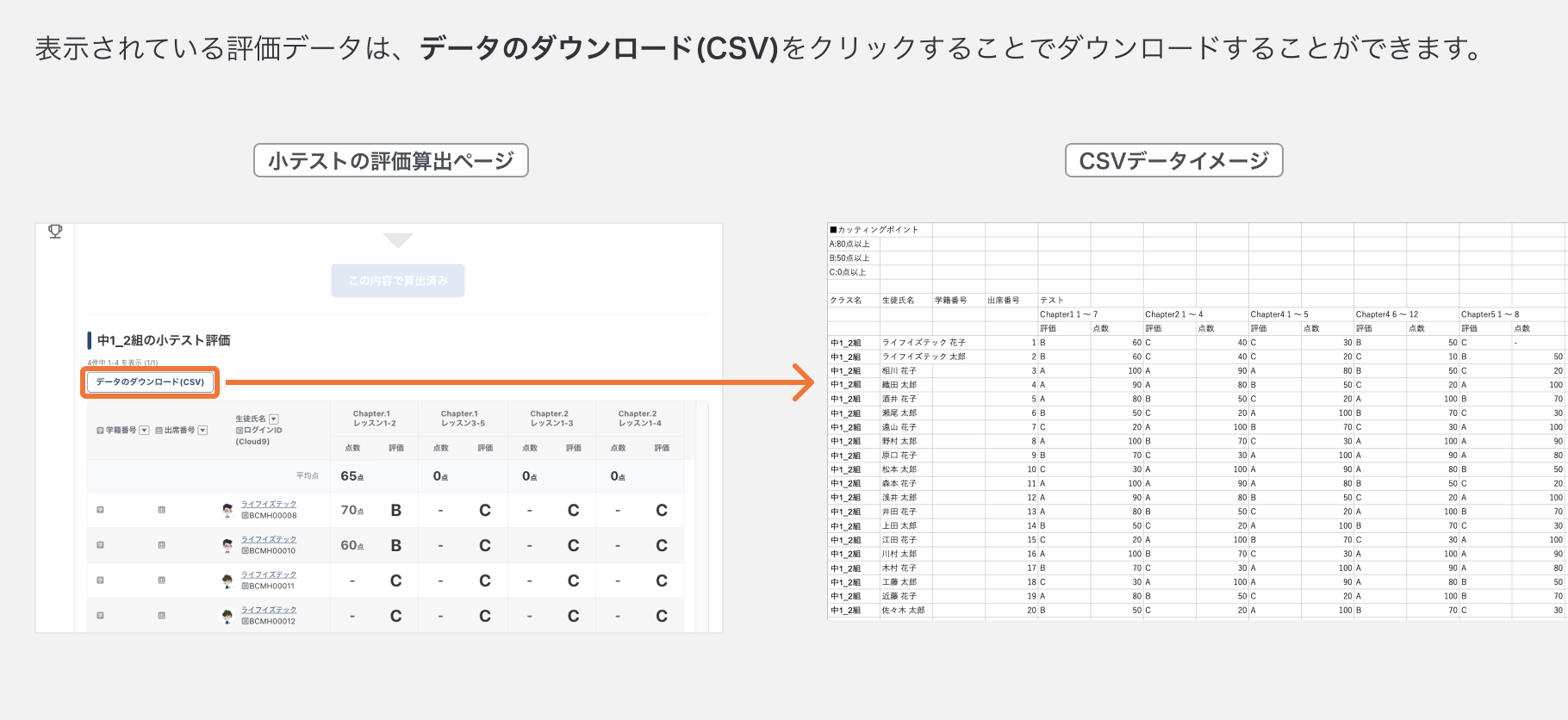Open the 出席番号 sort dropdown

[203, 430]
